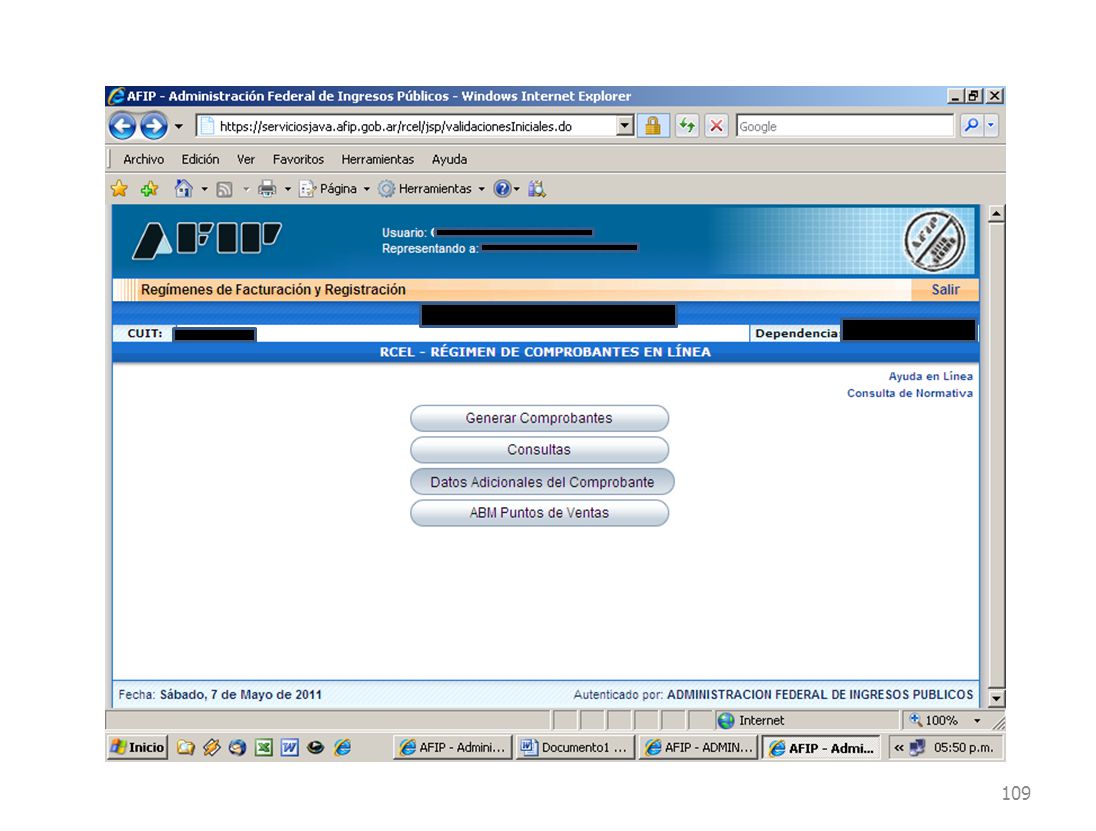Image resolution: width=1096 pixels, height=831 pixels.
Task: Open the Ayuda menu
Action: [x=449, y=159]
